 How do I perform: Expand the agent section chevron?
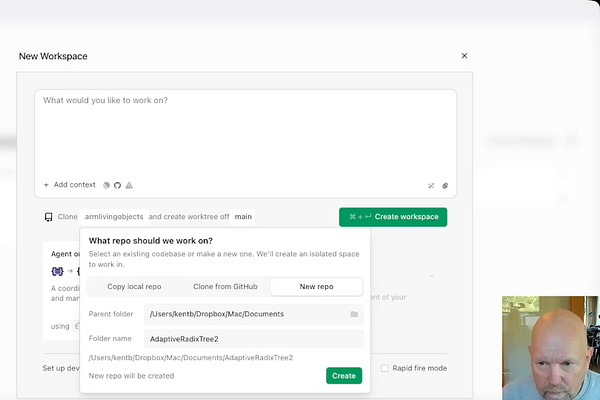point(432,276)
